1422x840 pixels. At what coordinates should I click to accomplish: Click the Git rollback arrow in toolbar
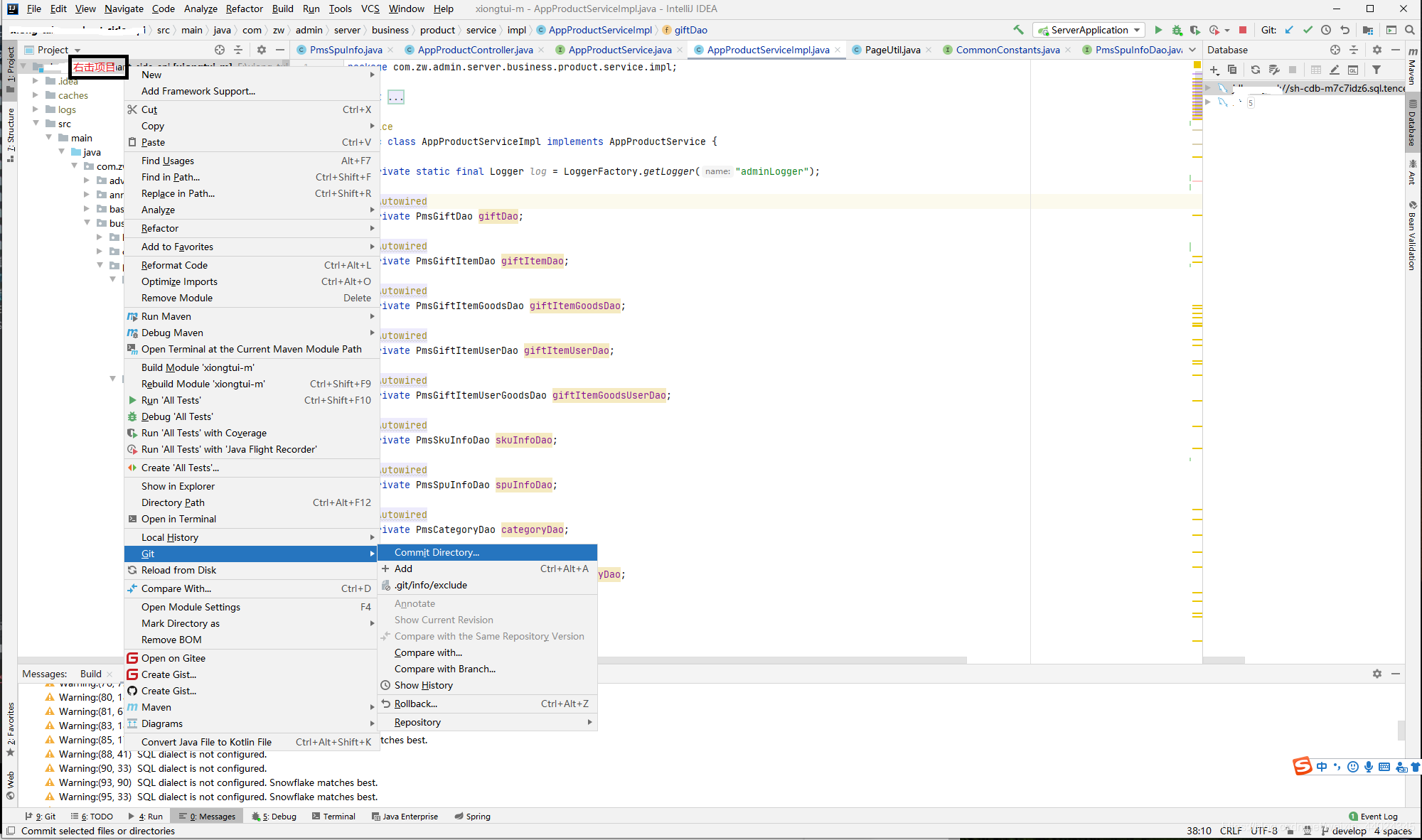pyautogui.click(x=1345, y=30)
